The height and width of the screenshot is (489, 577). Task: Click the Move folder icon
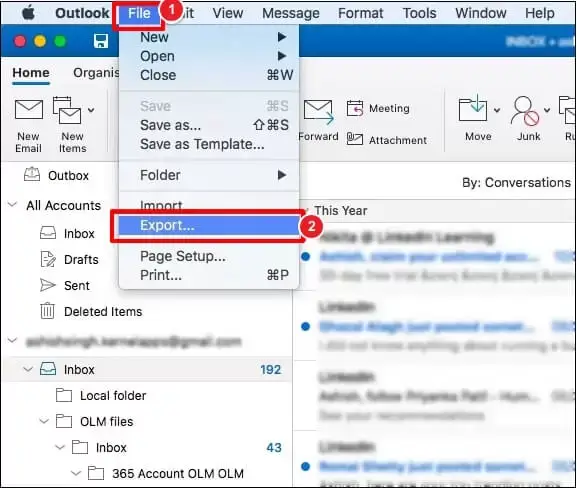[x=473, y=108]
